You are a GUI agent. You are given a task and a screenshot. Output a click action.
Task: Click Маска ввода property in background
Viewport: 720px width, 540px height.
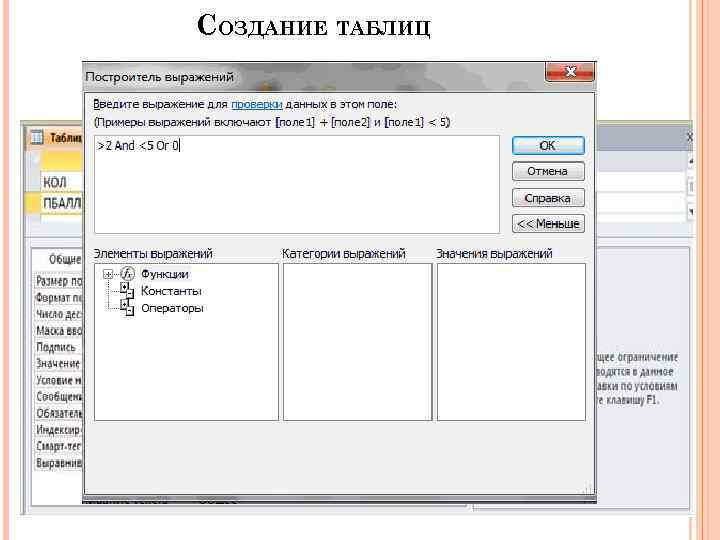tap(58, 331)
